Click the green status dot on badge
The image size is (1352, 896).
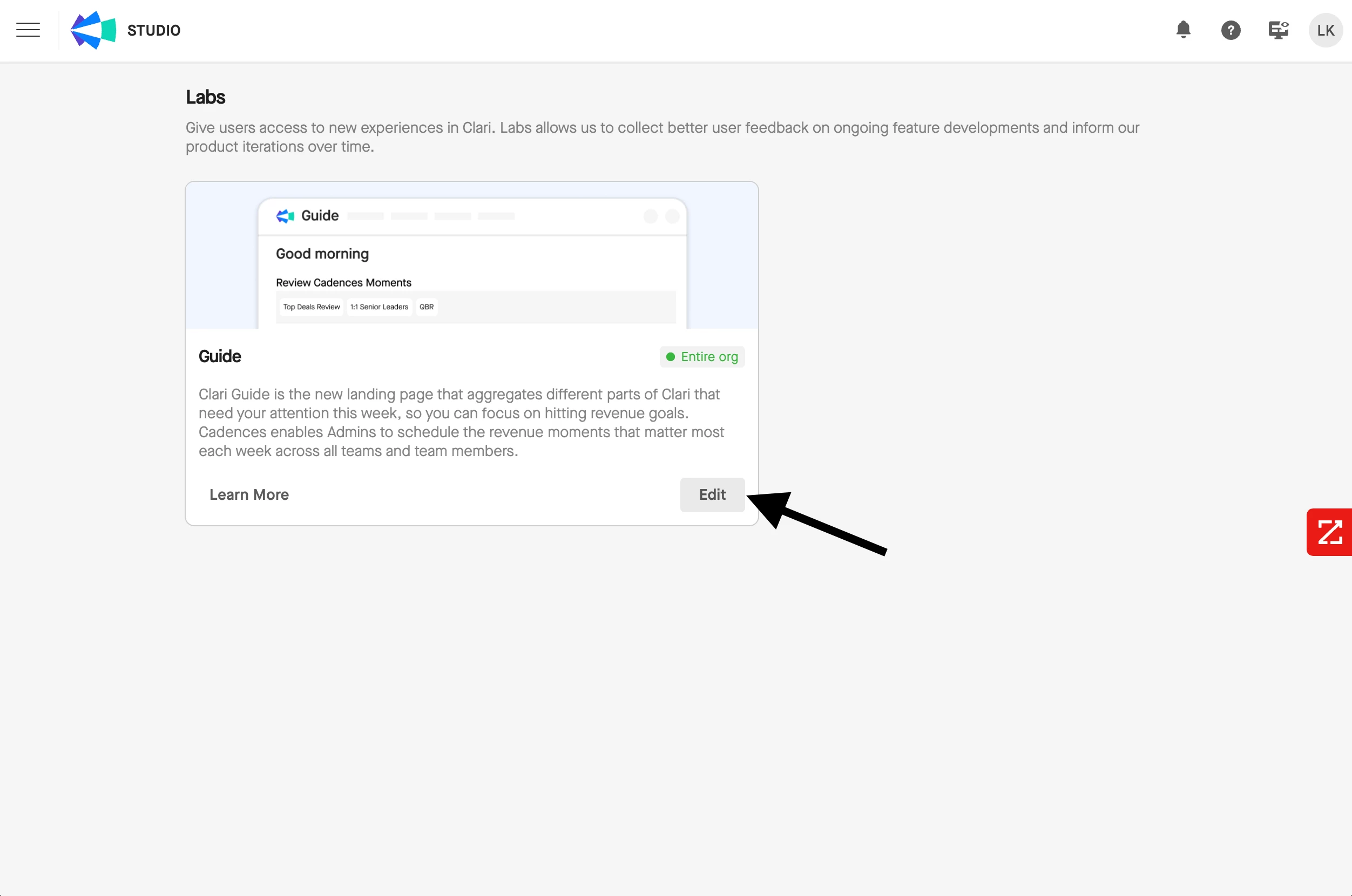point(670,357)
